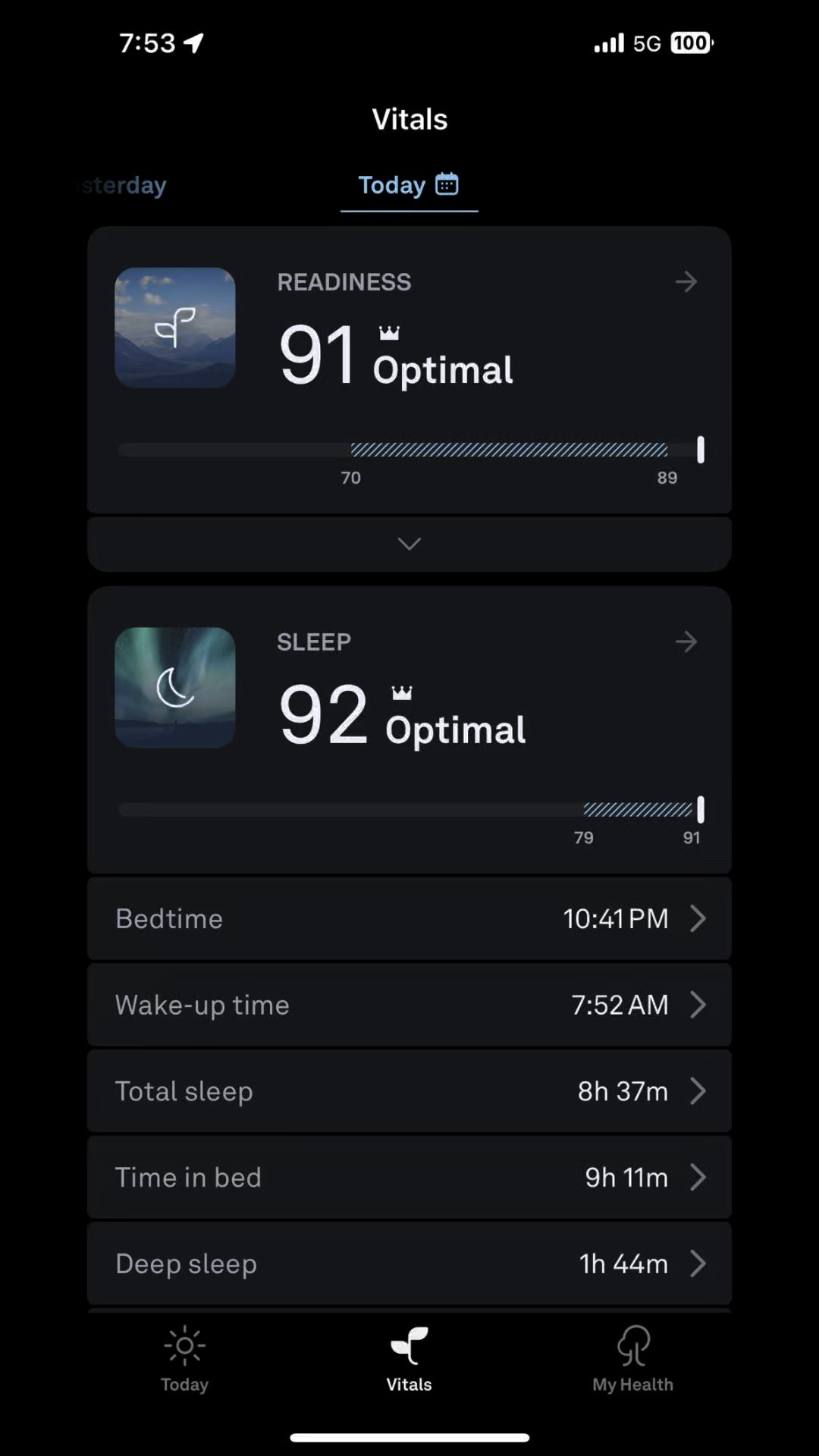819x1456 pixels.
Task: Expand the Total sleep row chevron
Action: [x=698, y=1091]
